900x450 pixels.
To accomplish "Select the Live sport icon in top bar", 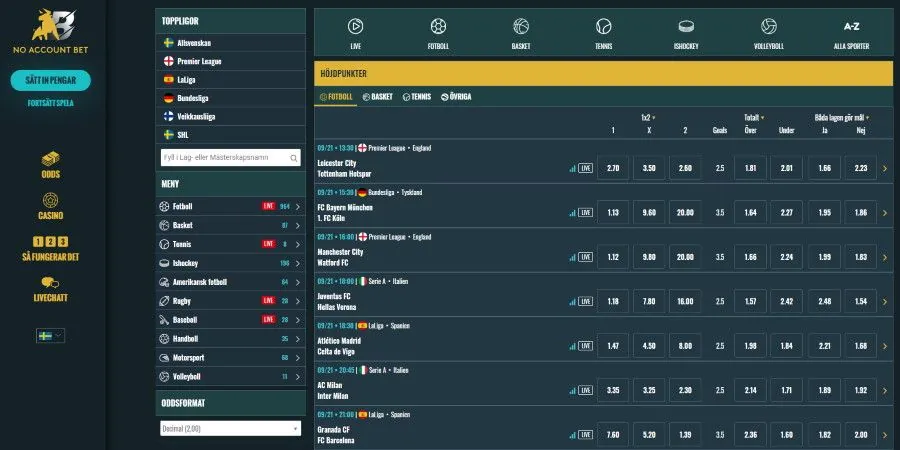I will coord(355,26).
